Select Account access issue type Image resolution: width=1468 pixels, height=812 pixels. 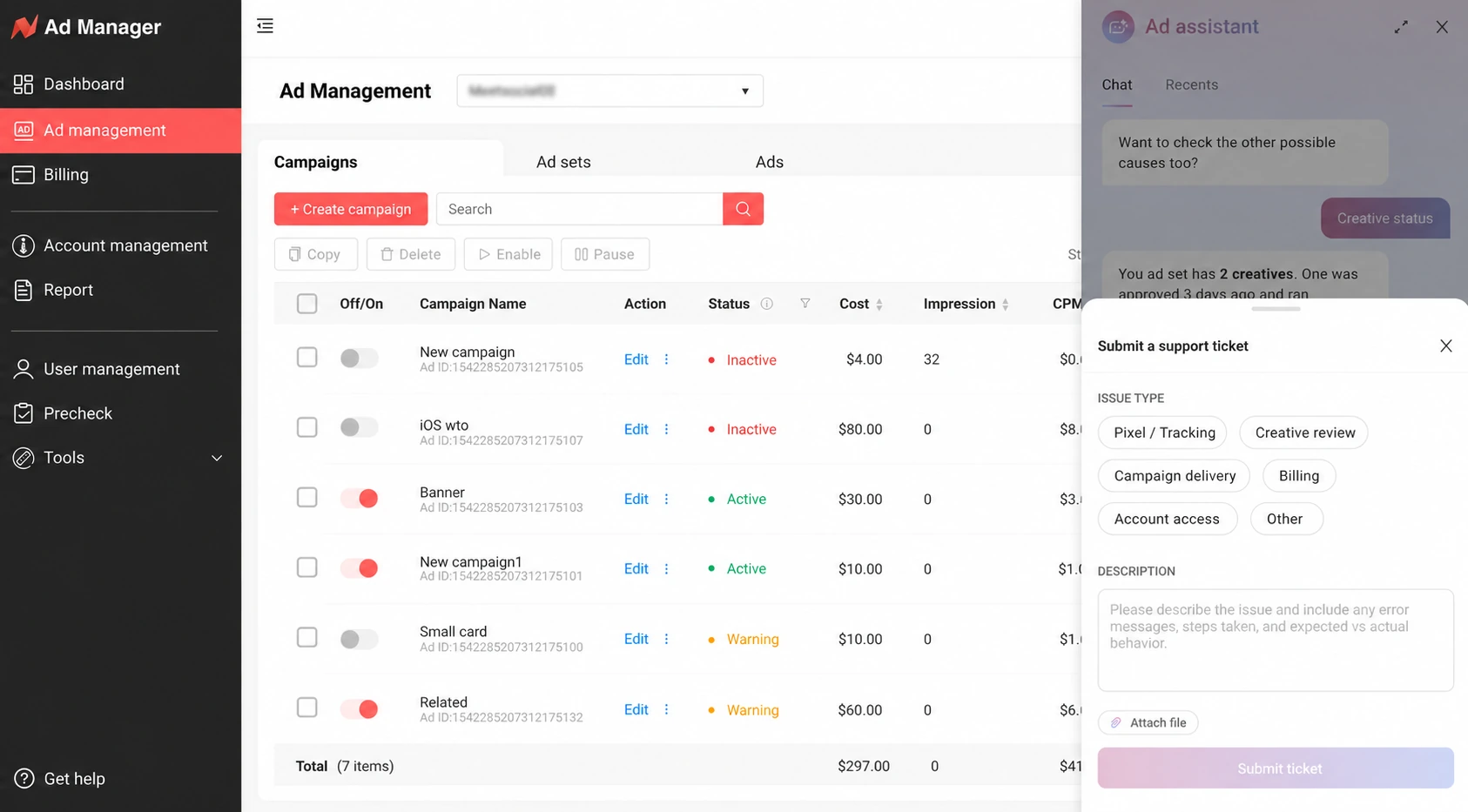(x=1167, y=519)
